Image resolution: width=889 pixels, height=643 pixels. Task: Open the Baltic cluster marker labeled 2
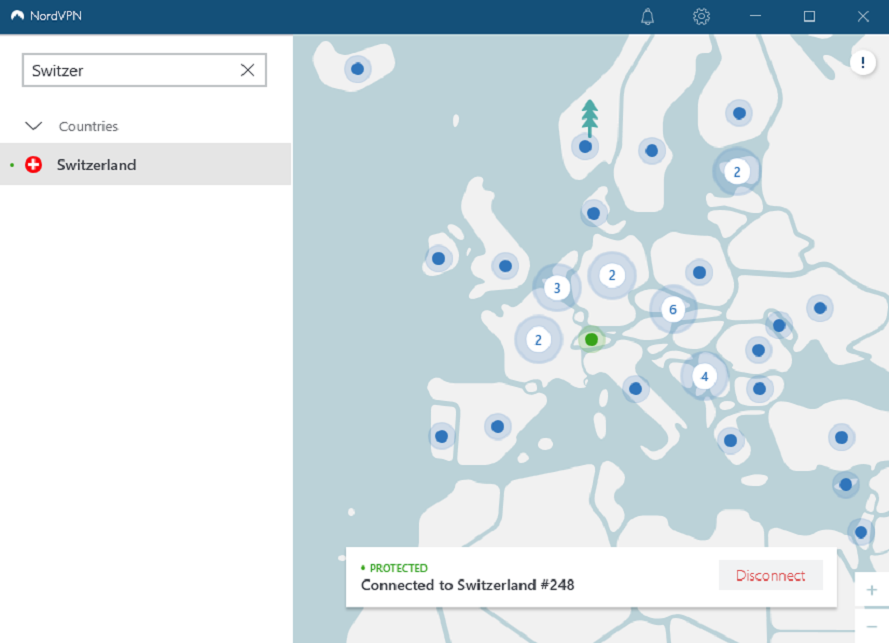pyautogui.click(x=736, y=172)
